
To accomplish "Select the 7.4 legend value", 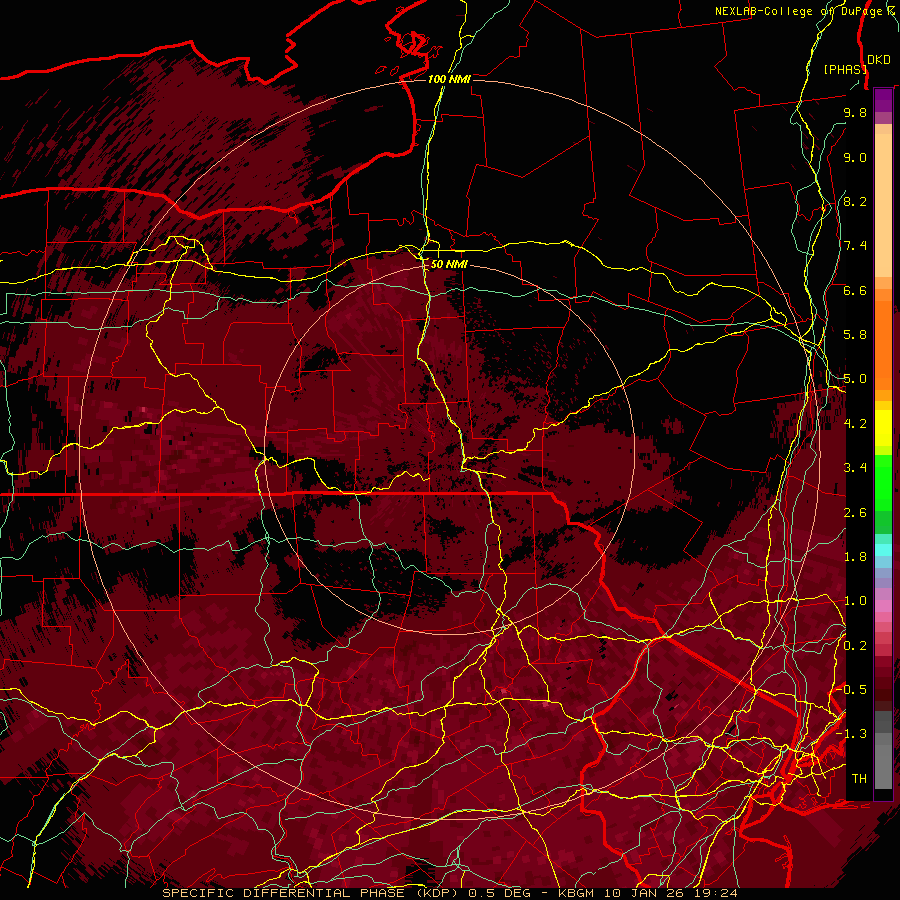I will [x=855, y=246].
